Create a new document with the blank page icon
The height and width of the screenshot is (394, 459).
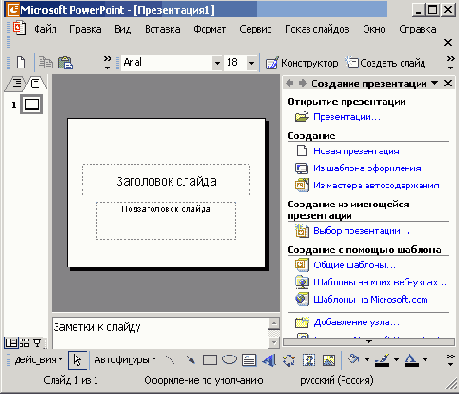[21, 62]
